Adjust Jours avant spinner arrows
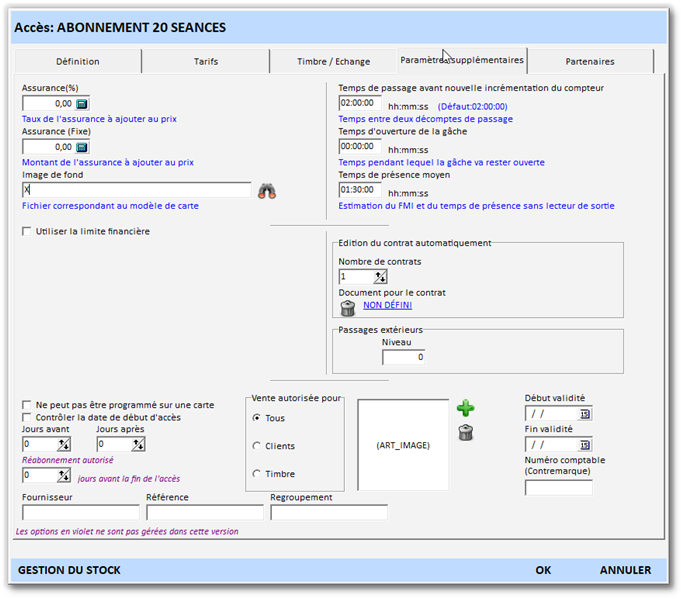The height and width of the screenshot is (599, 684). [64, 445]
